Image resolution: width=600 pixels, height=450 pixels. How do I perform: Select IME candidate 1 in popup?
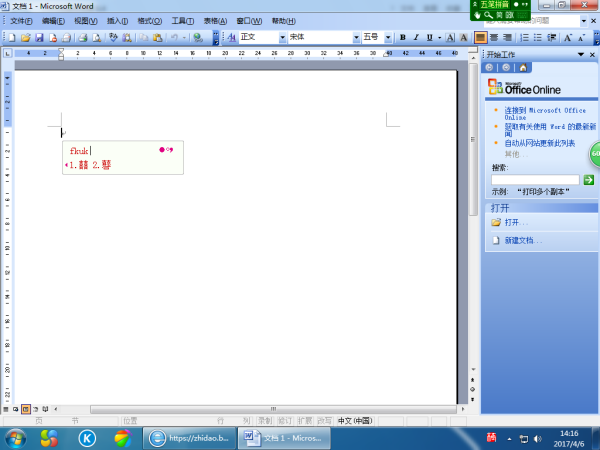point(79,165)
